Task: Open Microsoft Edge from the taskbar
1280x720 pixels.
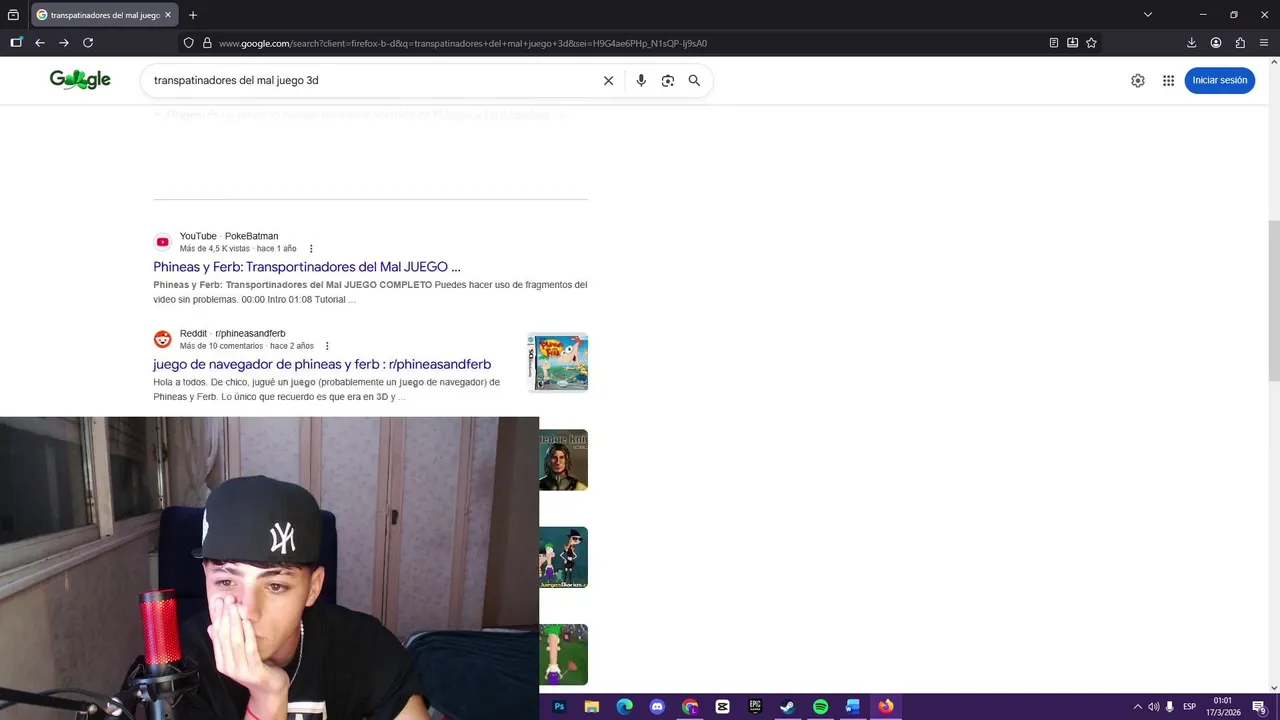Action: coord(625,707)
